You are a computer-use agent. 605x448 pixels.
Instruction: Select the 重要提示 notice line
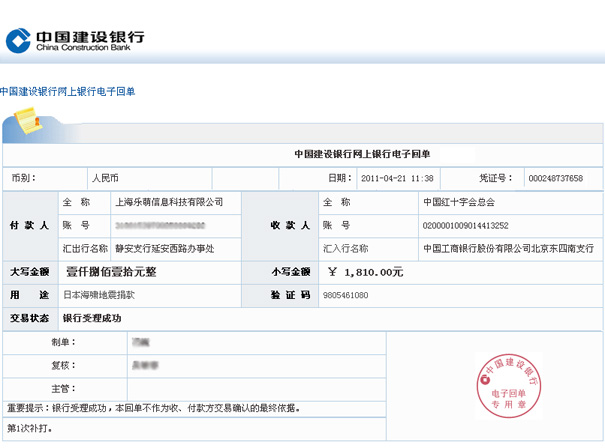pyautogui.click(x=154, y=408)
